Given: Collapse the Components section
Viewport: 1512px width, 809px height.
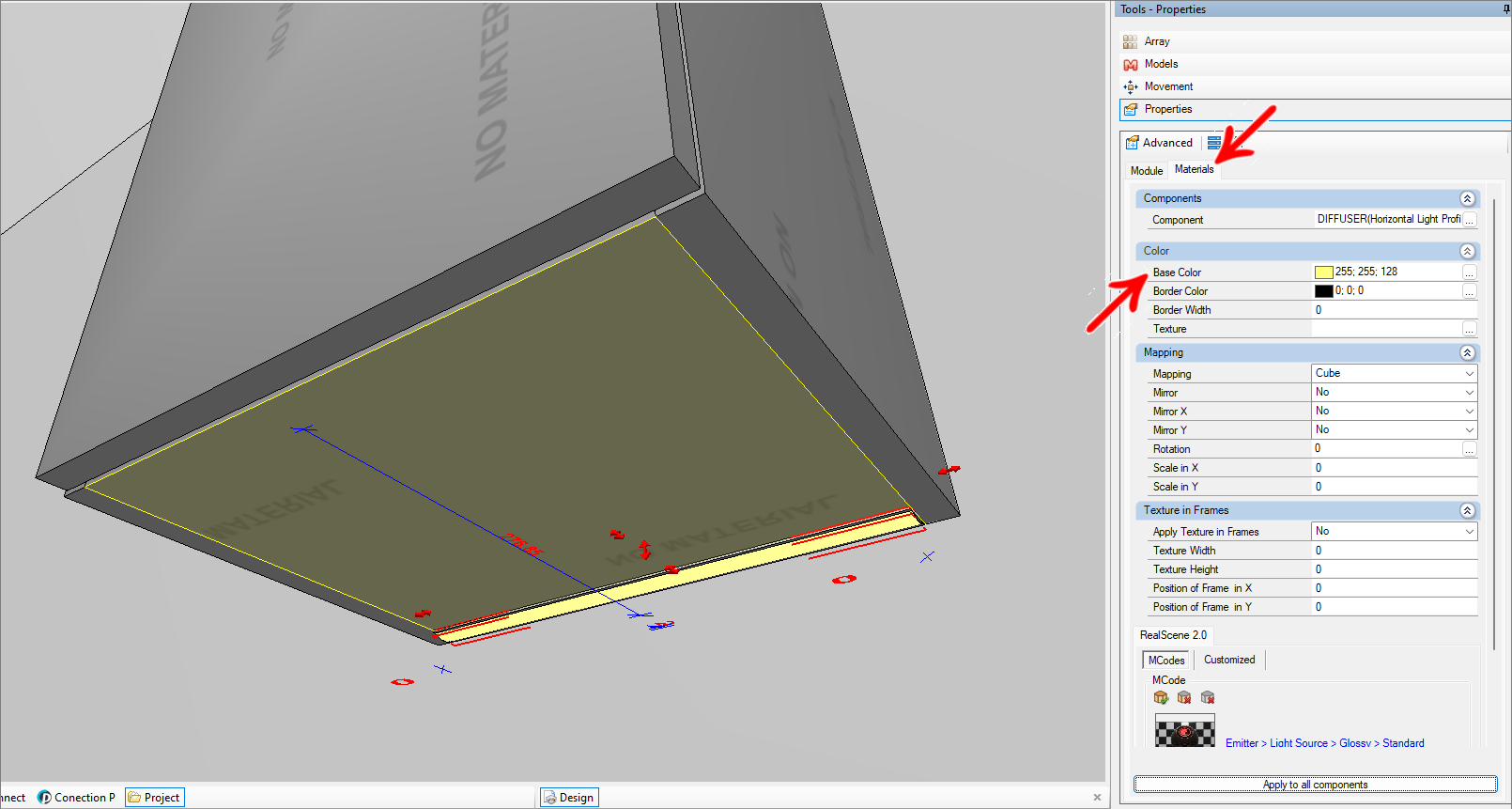Looking at the screenshot, I should pos(1467,198).
